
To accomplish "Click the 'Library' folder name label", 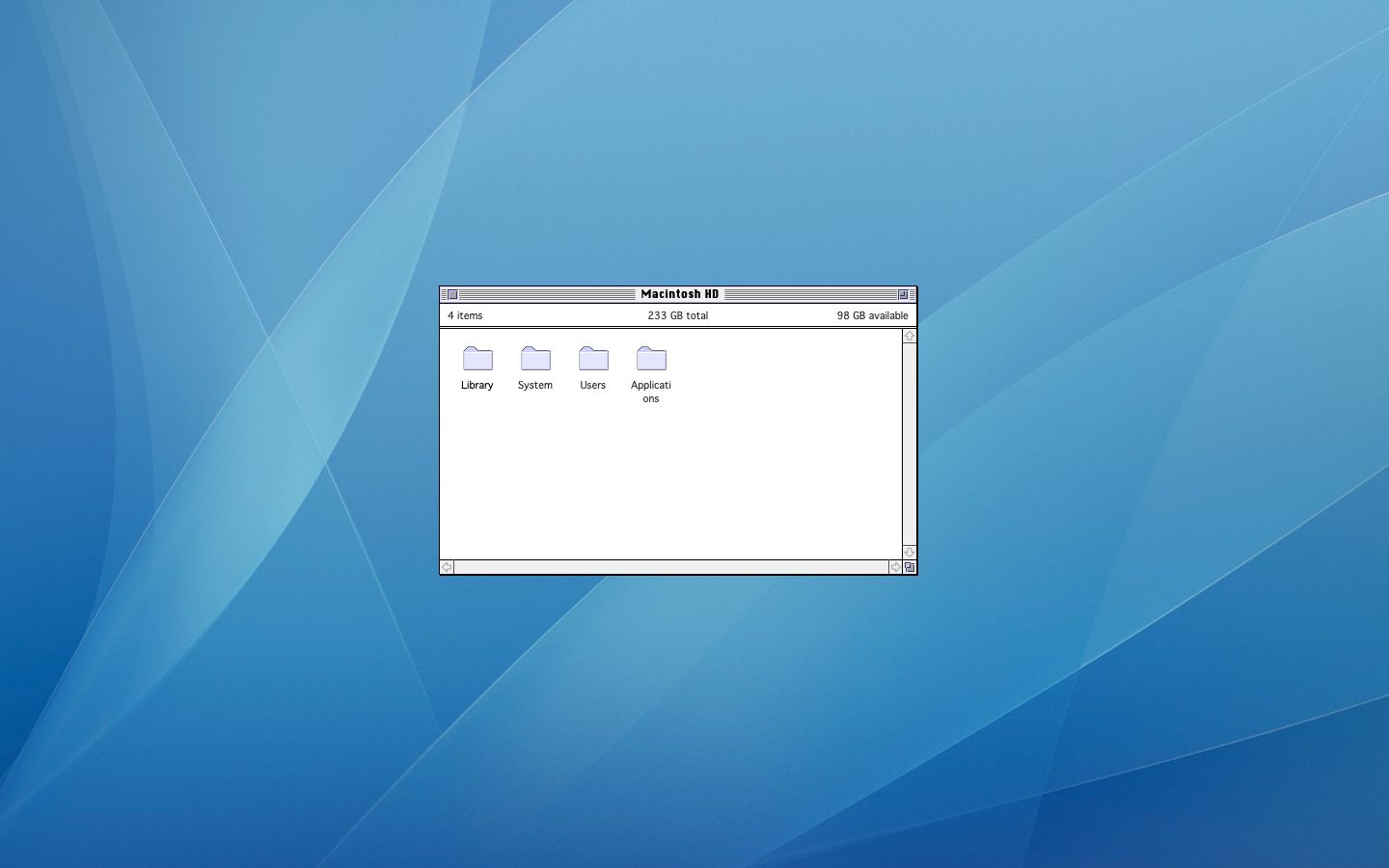I will (477, 385).
